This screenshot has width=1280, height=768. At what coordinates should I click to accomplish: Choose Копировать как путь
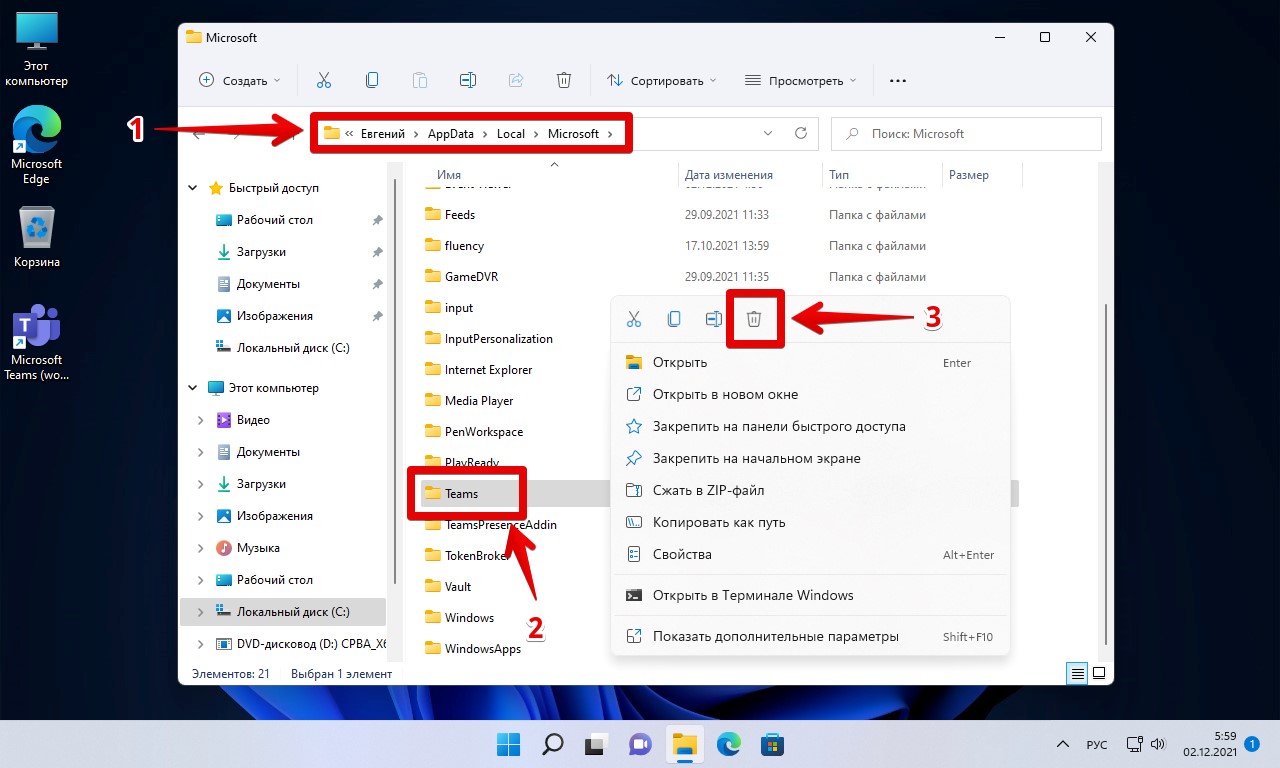click(810, 522)
